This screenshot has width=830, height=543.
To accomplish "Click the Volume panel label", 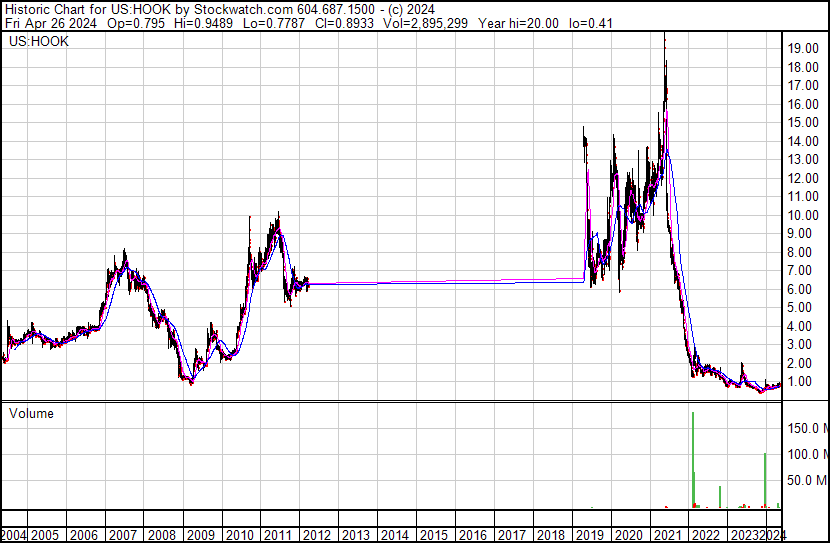I will click(x=31, y=413).
